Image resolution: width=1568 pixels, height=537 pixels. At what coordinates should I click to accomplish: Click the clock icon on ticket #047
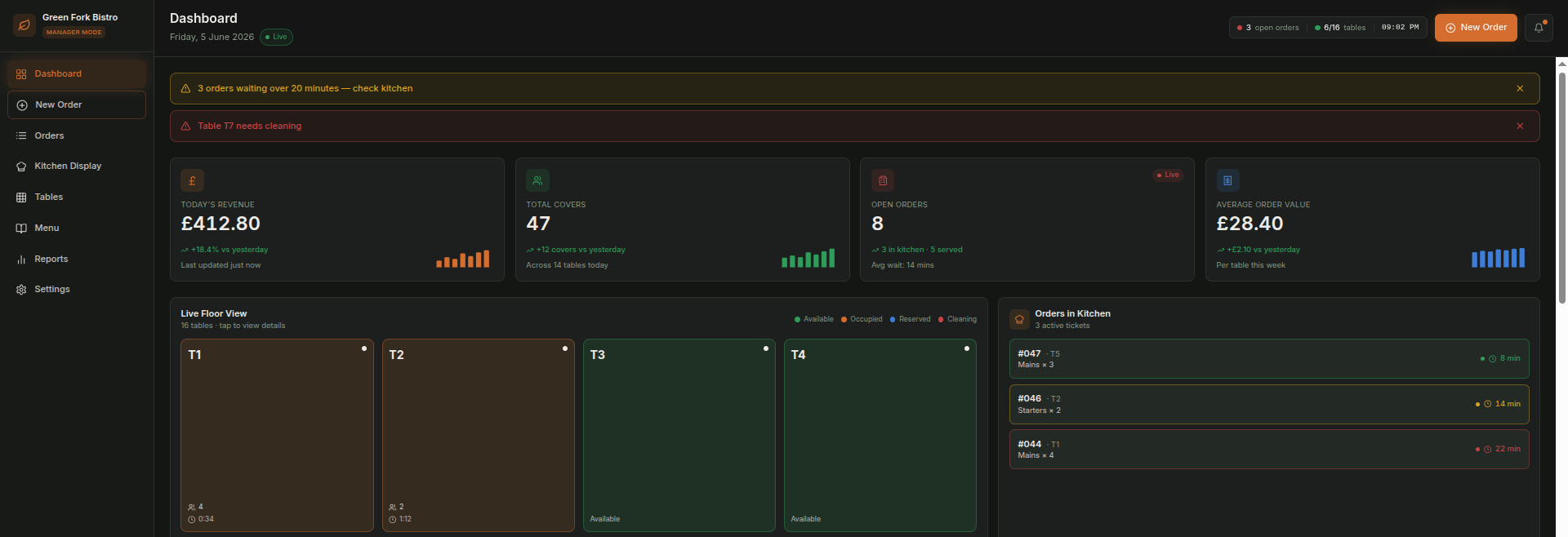click(x=1493, y=359)
